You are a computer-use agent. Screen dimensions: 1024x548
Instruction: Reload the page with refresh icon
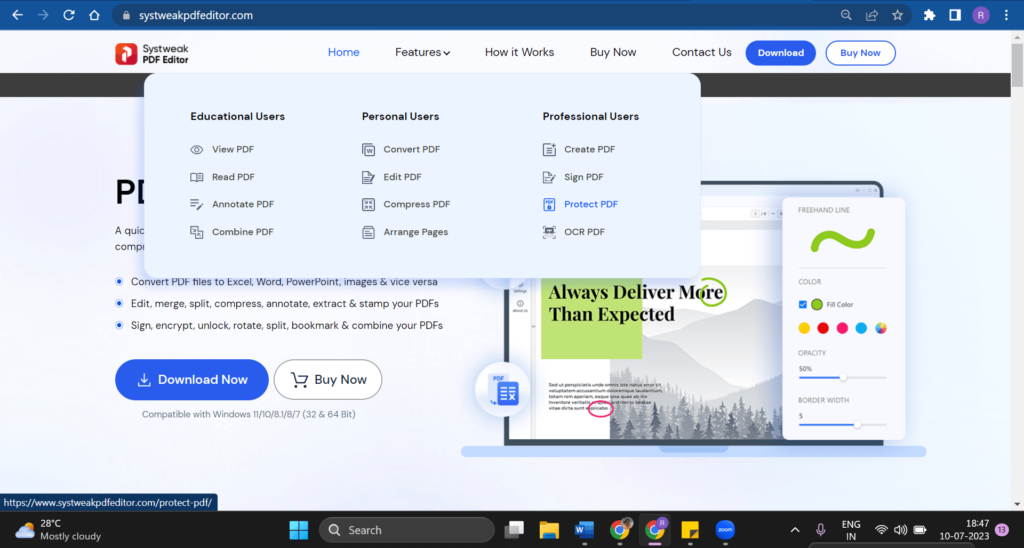(x=69, y=15)
